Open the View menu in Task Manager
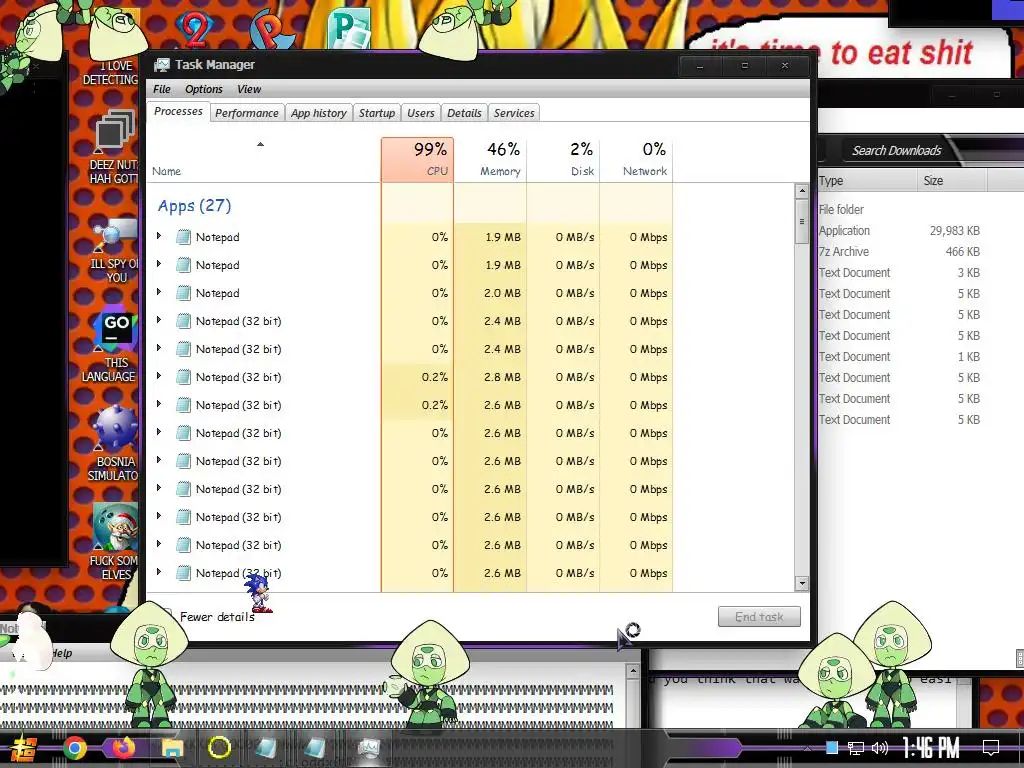 coord(249,89)
